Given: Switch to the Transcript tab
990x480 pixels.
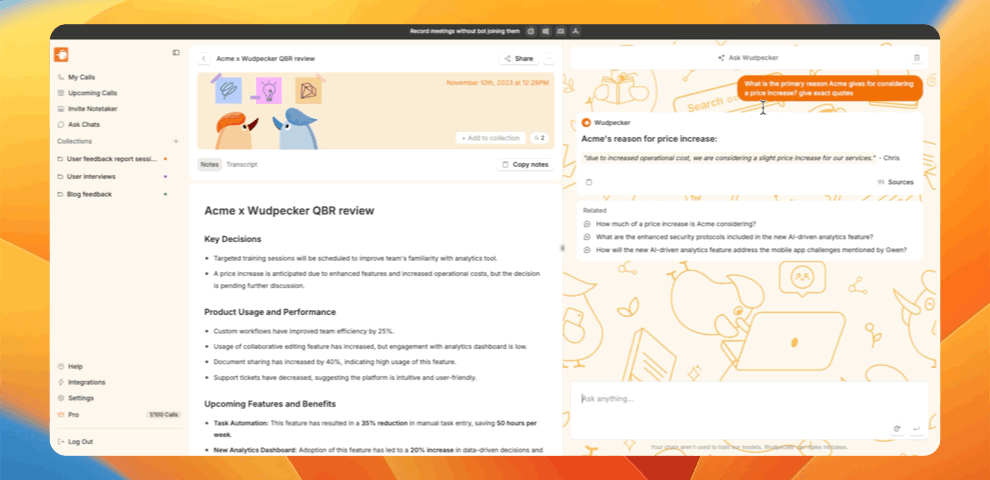Looking at the screenshot, I should tap(242, 164).
